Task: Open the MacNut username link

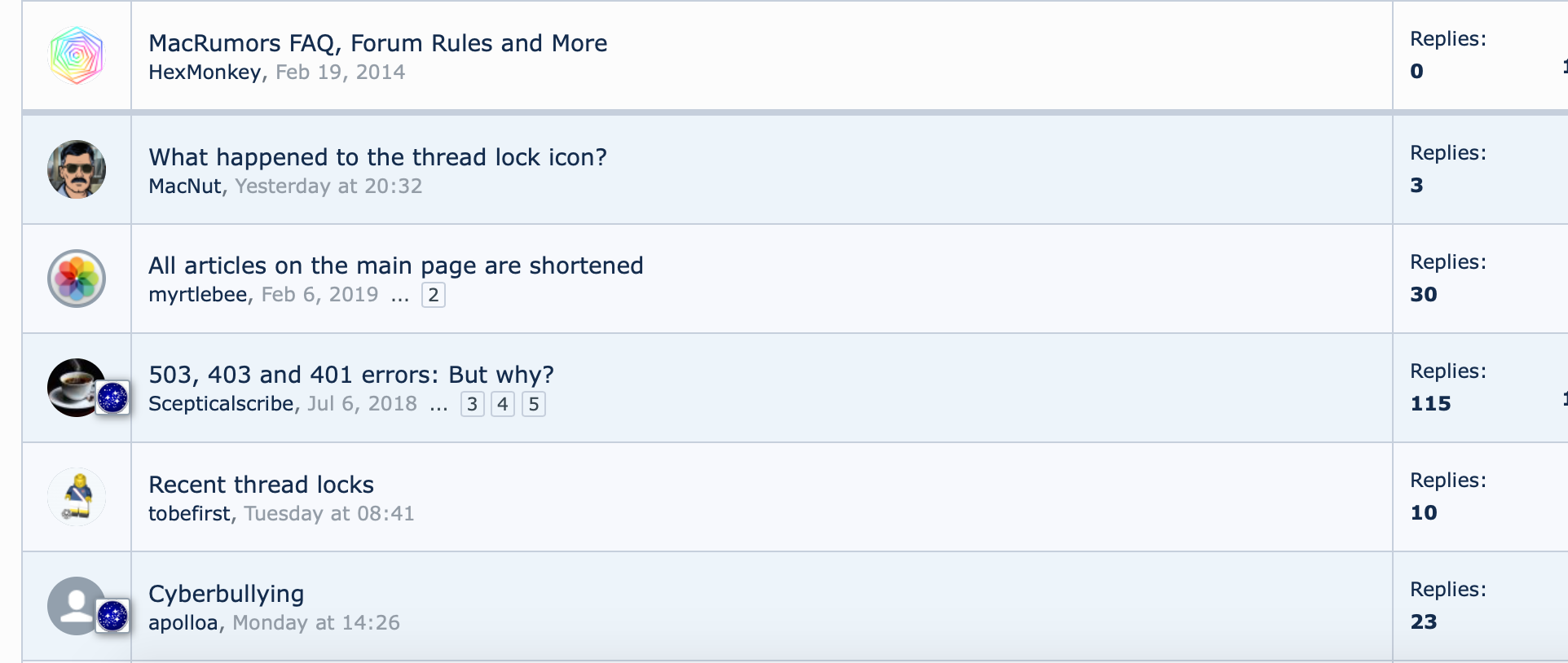Action: (184, 187)
